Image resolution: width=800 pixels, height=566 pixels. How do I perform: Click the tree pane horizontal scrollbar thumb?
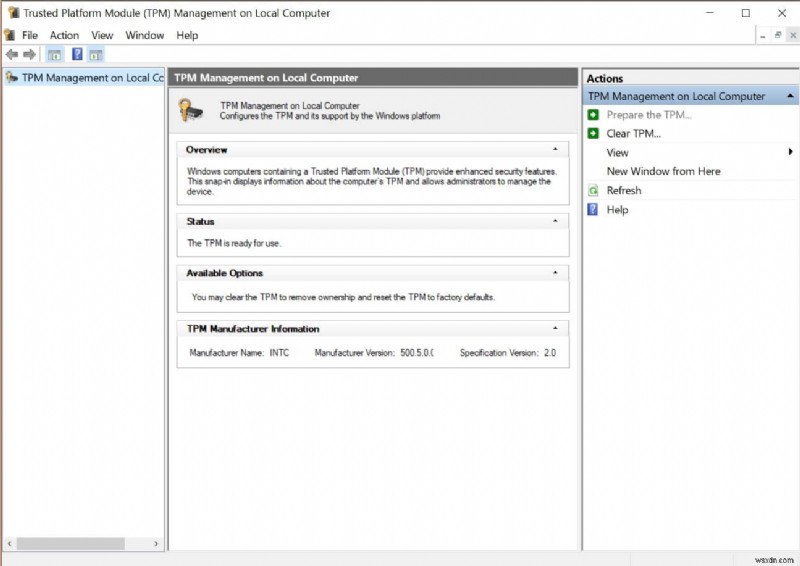point(71,544)
